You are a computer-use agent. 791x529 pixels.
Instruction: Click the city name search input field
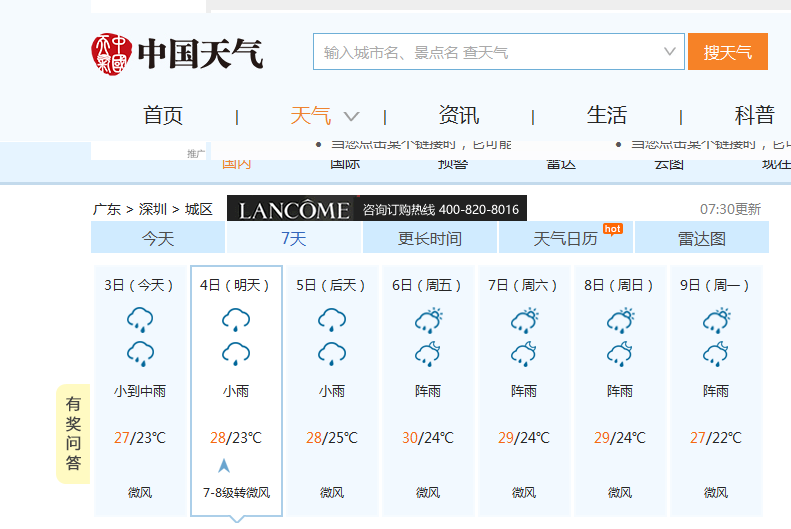pos(485,52)
